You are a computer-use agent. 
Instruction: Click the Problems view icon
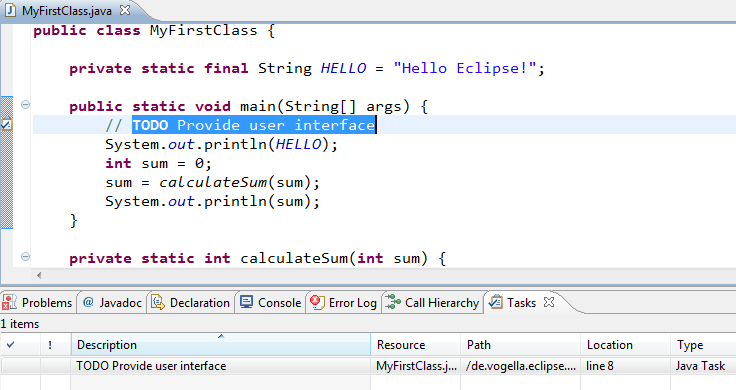point(9,303)
